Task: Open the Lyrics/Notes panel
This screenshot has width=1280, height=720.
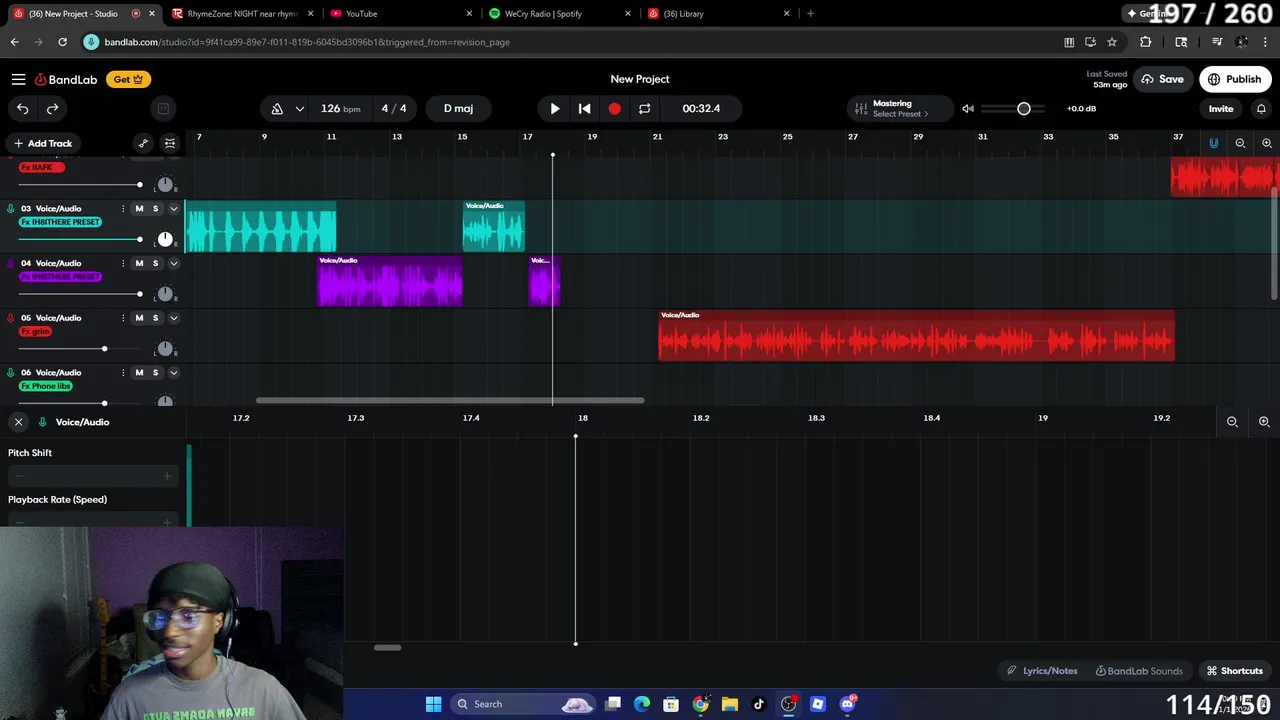Action: pyautogui.click(x=1042, y=671)
